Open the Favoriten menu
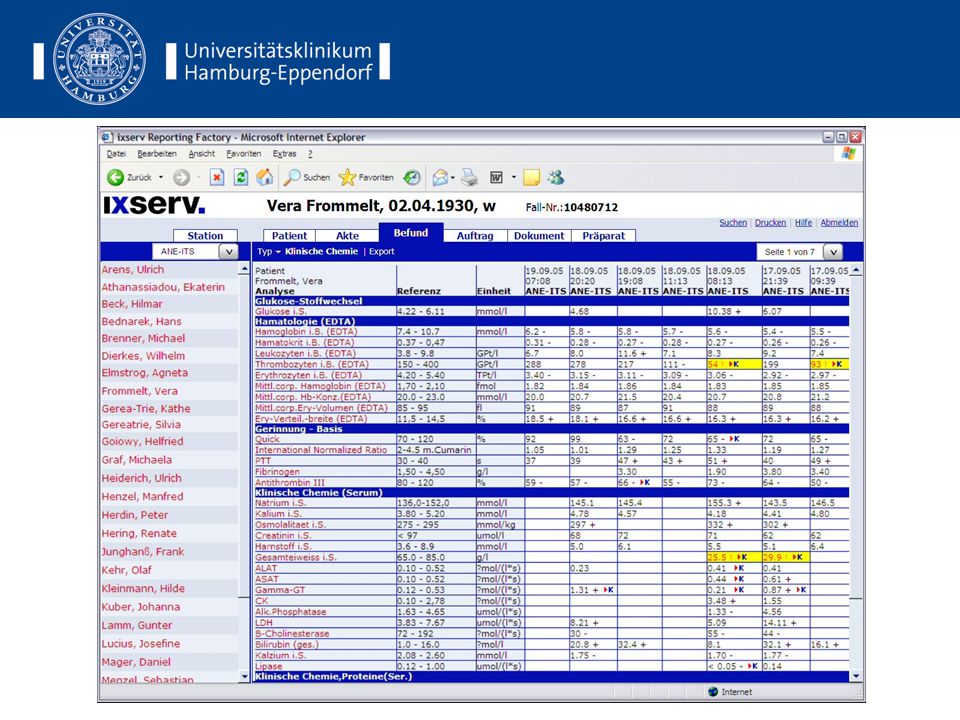 [244, 154]
